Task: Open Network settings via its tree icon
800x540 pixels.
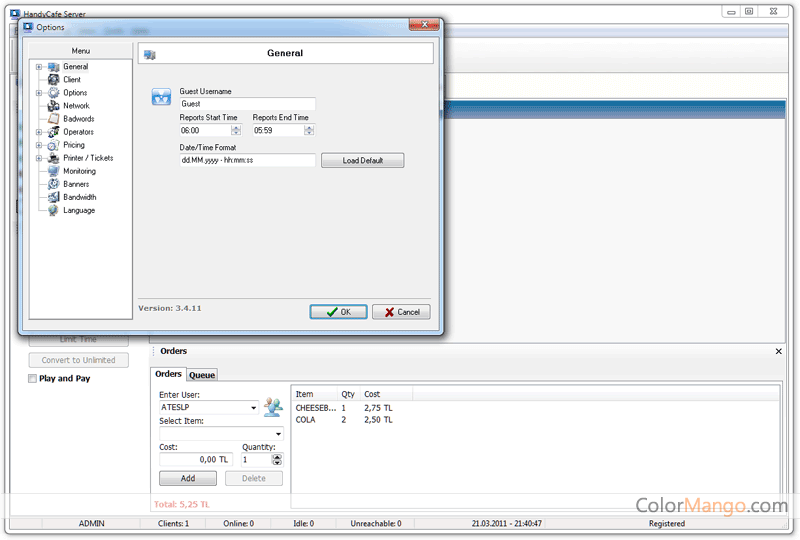Action: [54, 106]
